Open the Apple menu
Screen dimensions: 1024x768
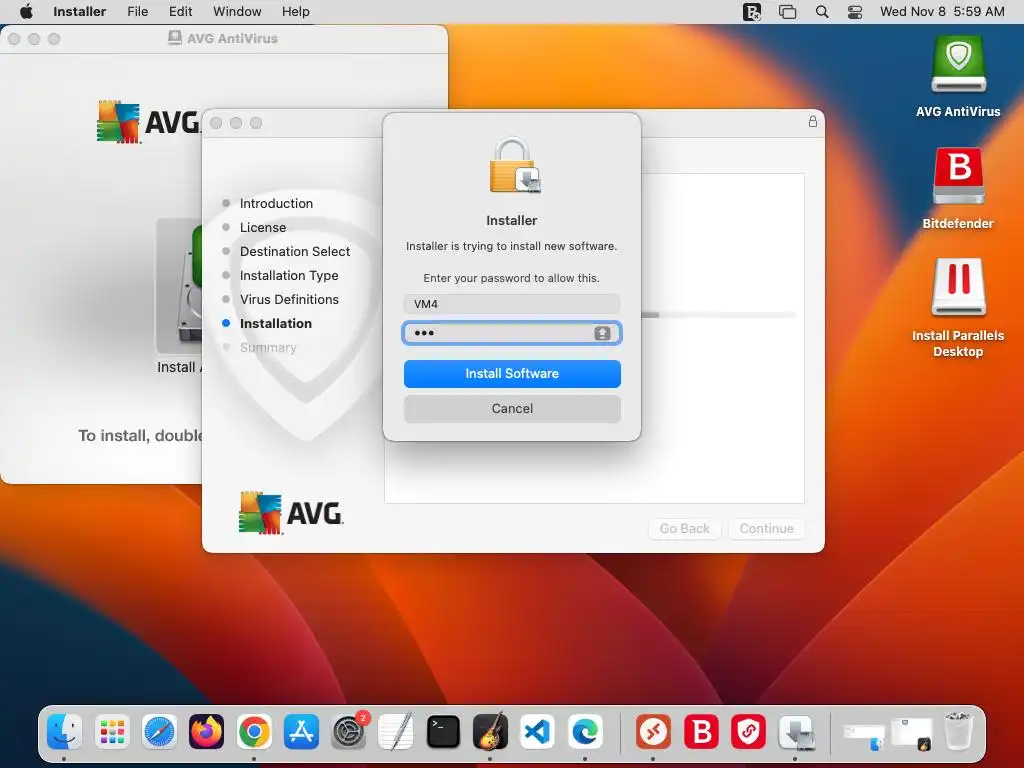[x=26, y=11]
